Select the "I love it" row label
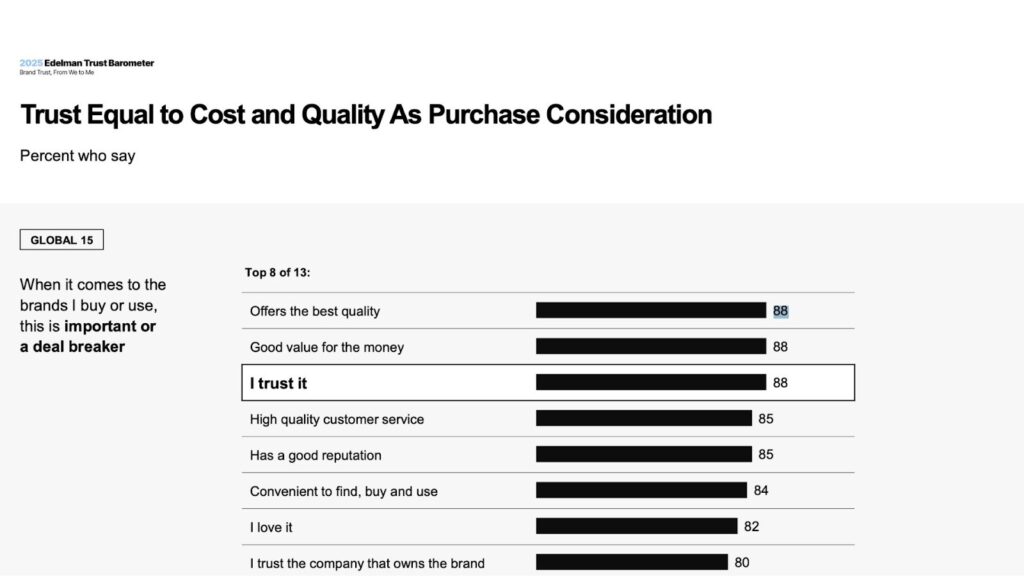This screenshot has width=1024, height=576. (271, 527)
